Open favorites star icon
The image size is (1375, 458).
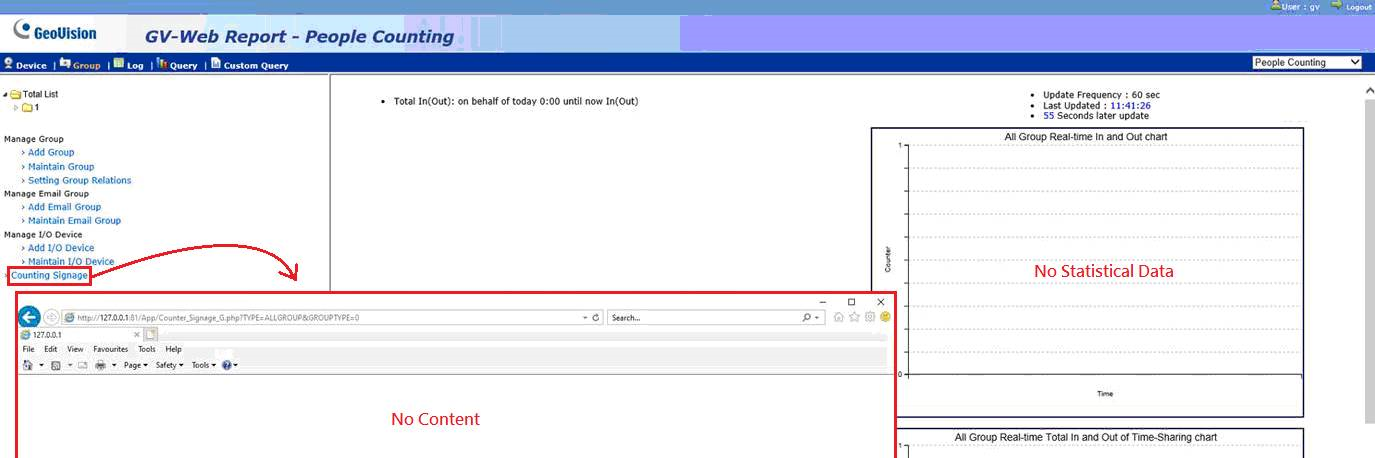coord(854,317)
